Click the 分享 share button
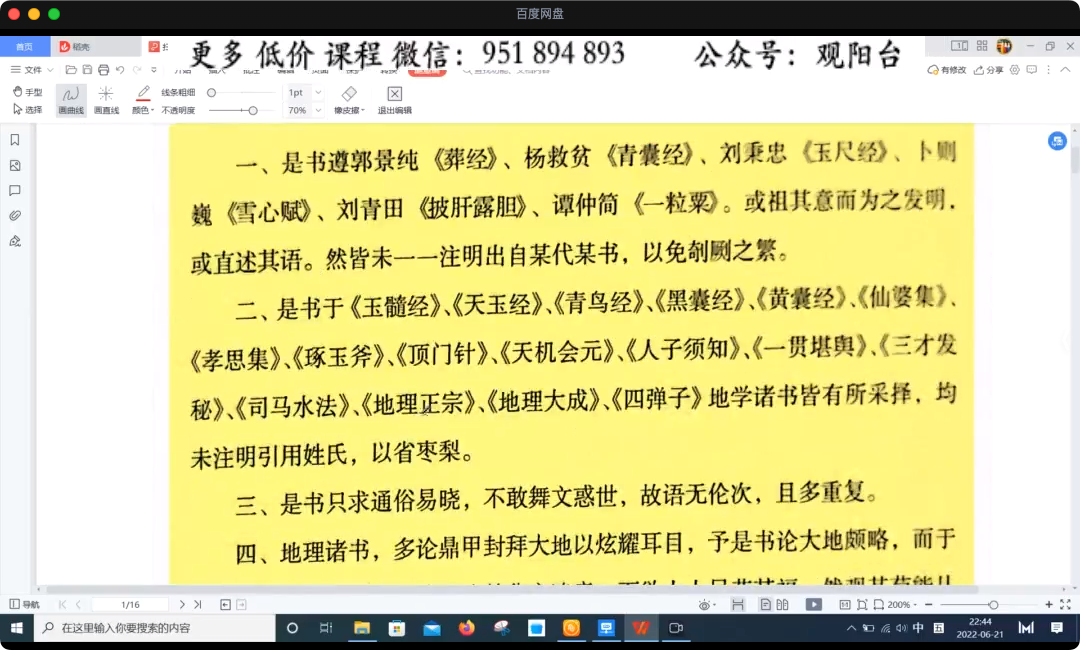 tap(989, 70)
